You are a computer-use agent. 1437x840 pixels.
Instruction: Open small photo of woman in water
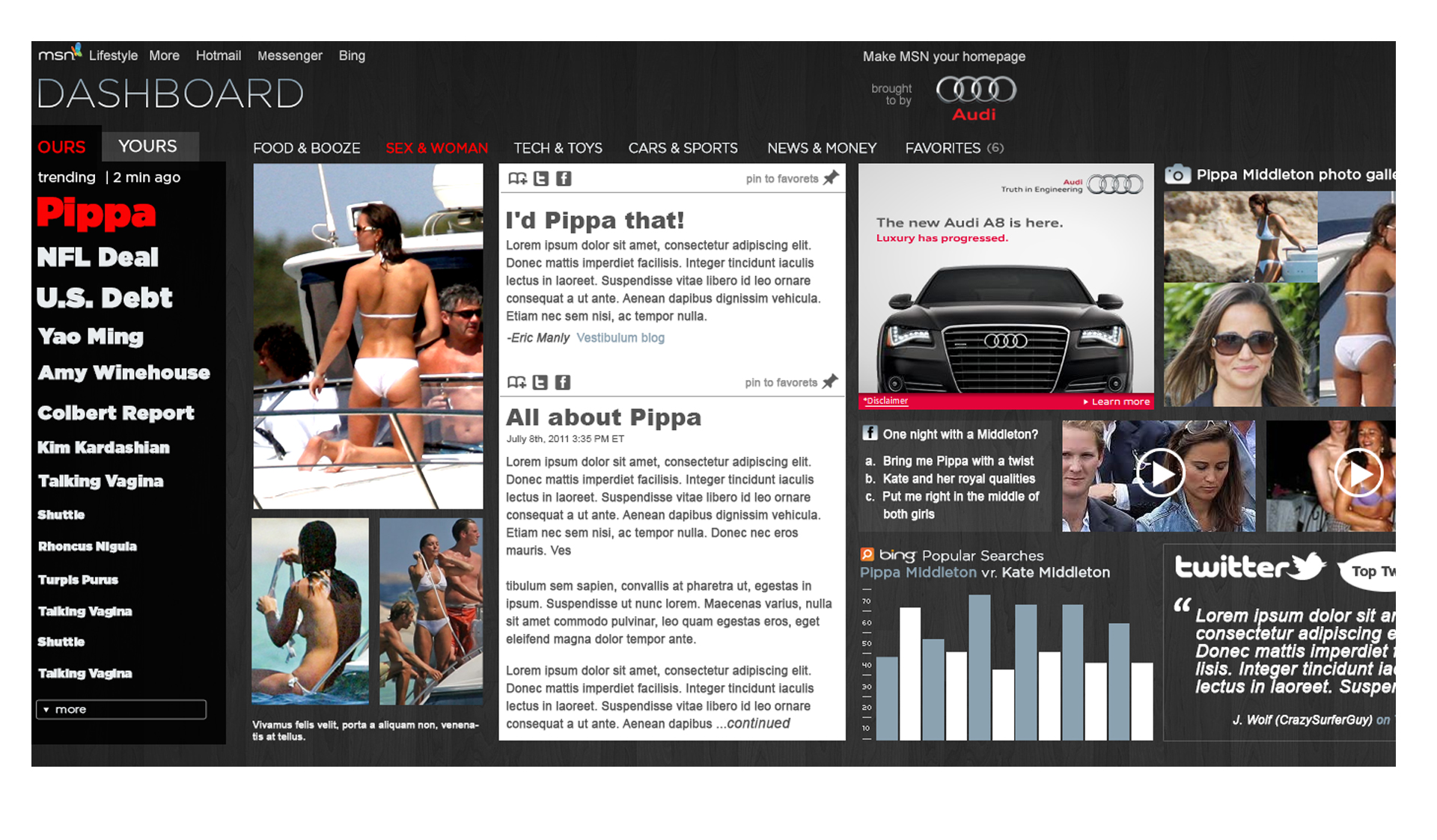click(x=311, y=611)
